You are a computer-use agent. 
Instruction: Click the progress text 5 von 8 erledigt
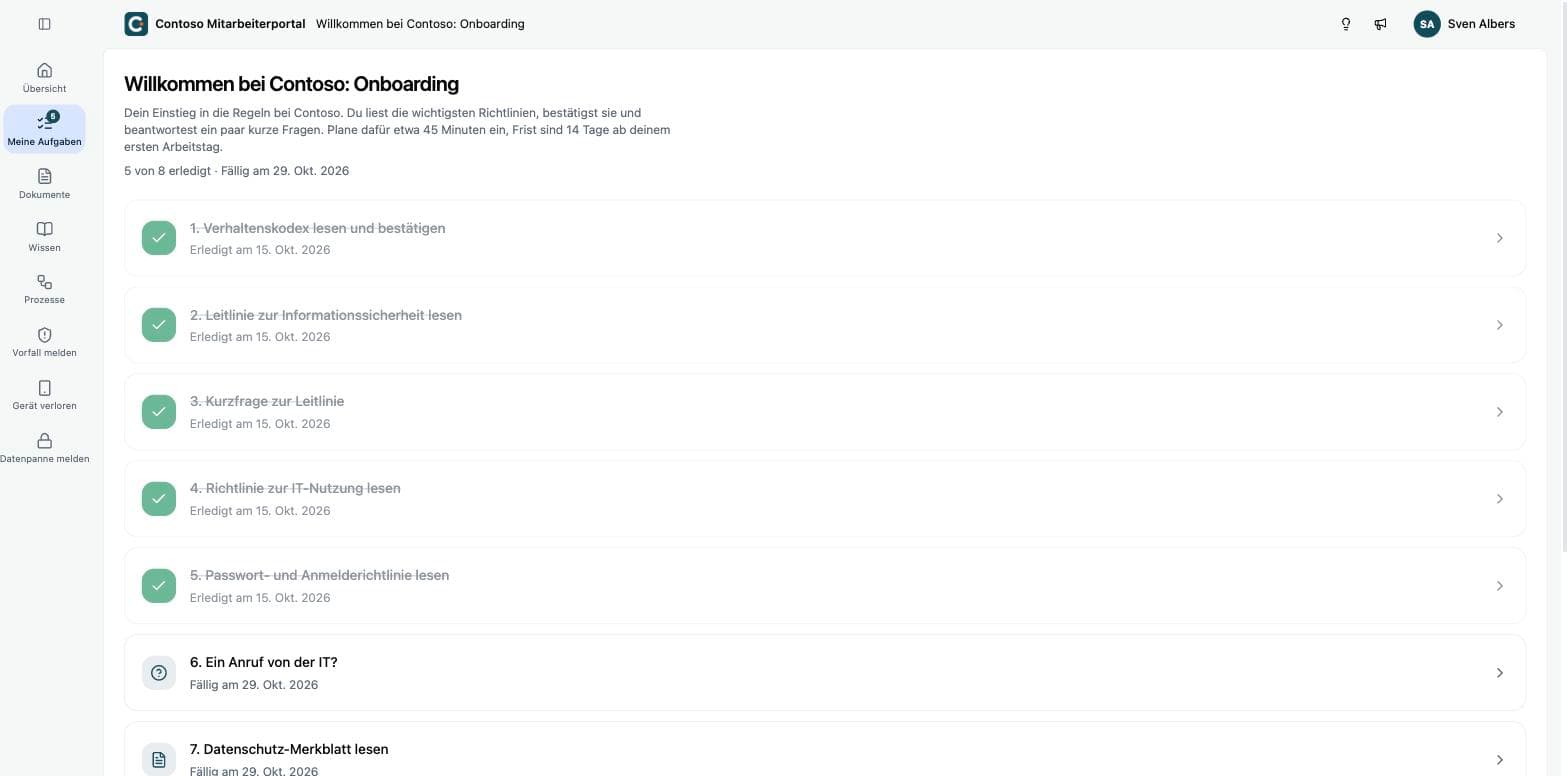click(167, 171)
